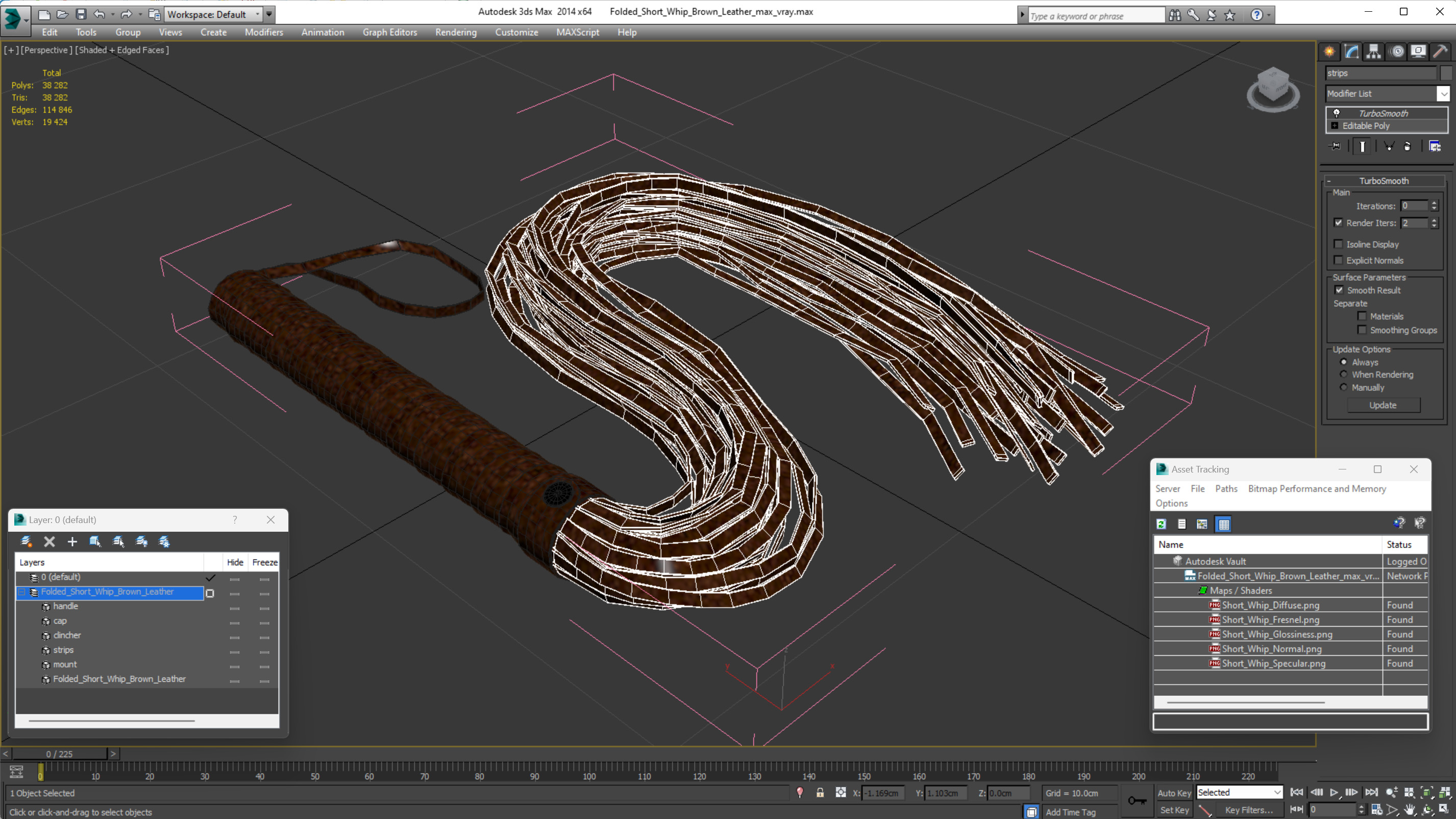Open the MAXScript menu

[x=577, y=32]
